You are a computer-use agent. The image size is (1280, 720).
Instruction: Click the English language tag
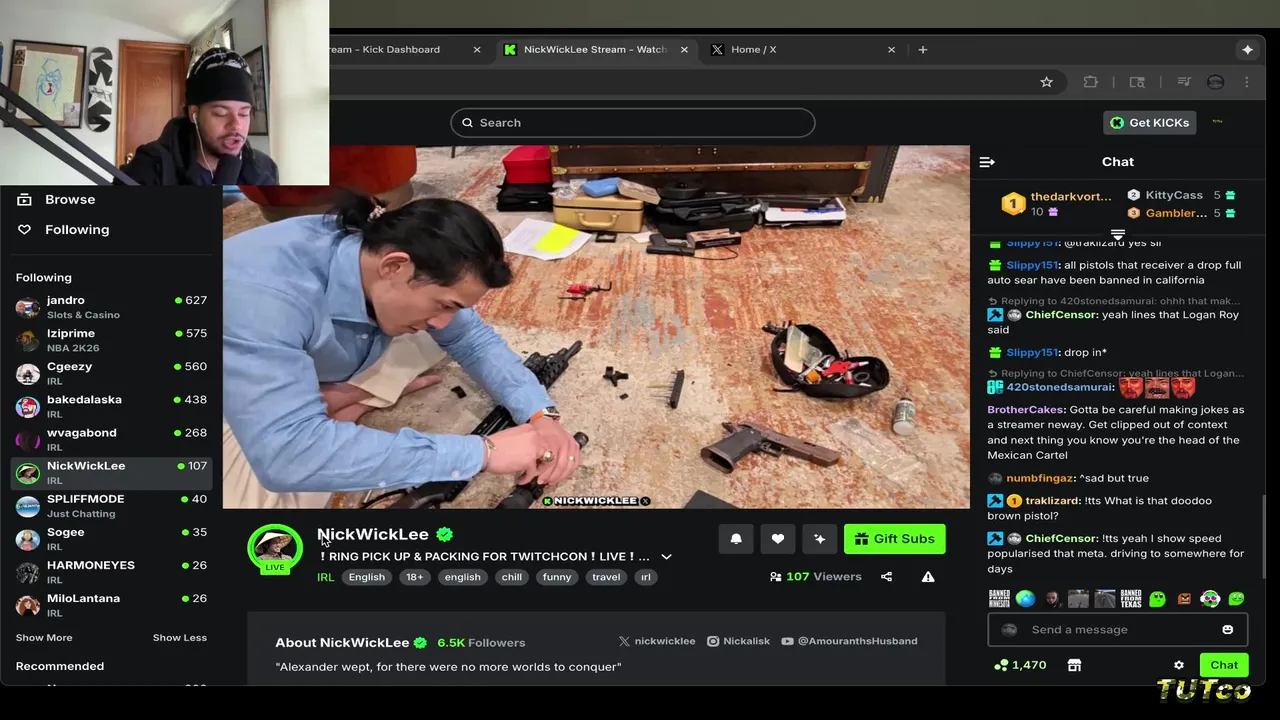tap(367, 577)
